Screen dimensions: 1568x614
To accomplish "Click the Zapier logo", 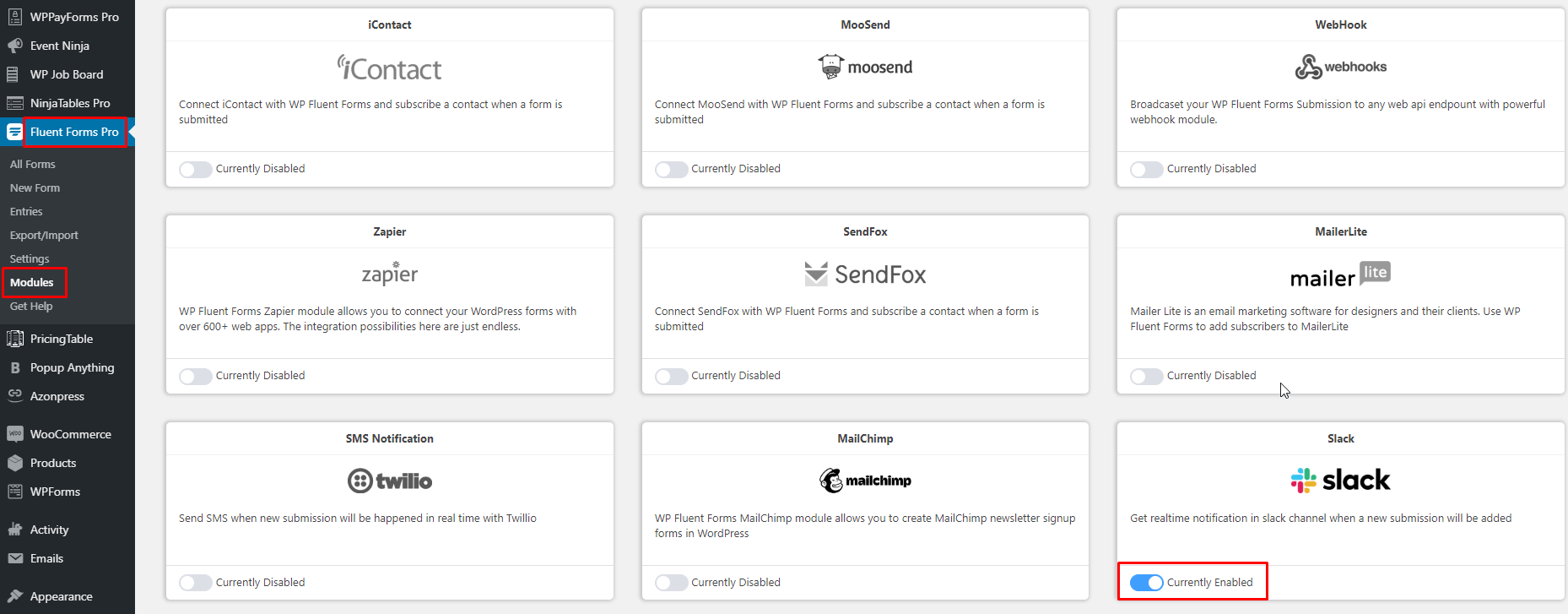I will [x=389, y=273].
